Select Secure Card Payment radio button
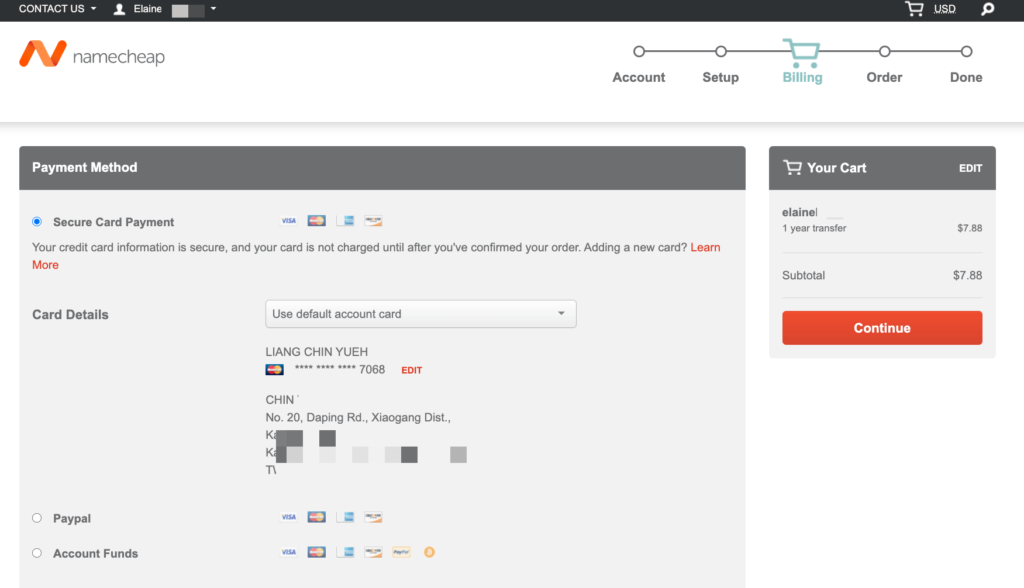 [37, 221]
